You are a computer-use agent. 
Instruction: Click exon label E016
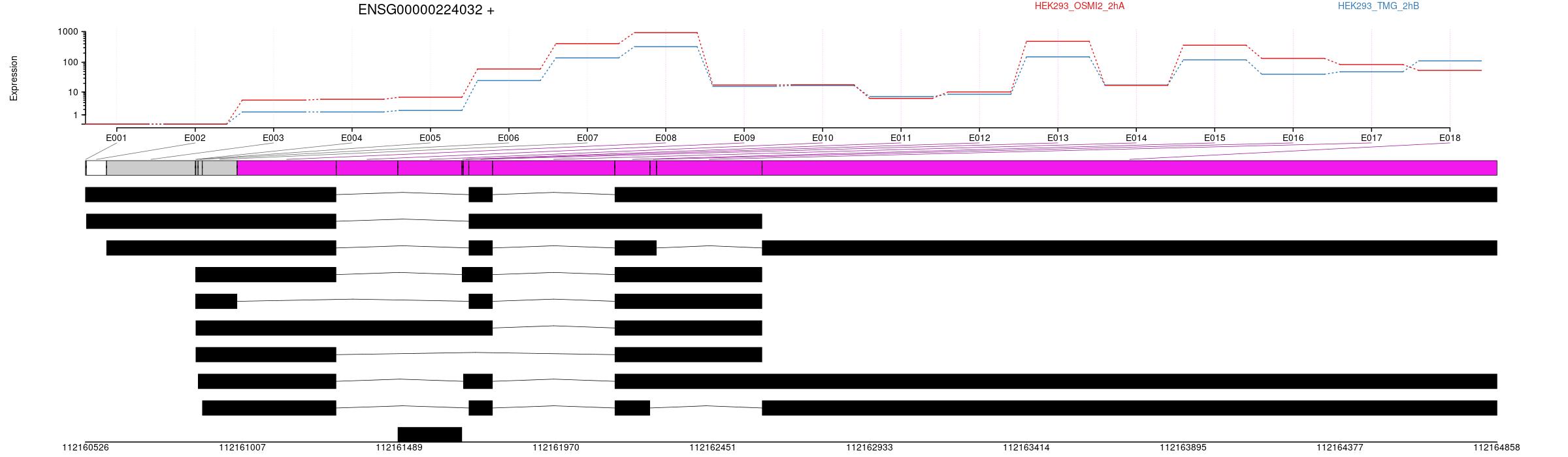click(1293, 138)
